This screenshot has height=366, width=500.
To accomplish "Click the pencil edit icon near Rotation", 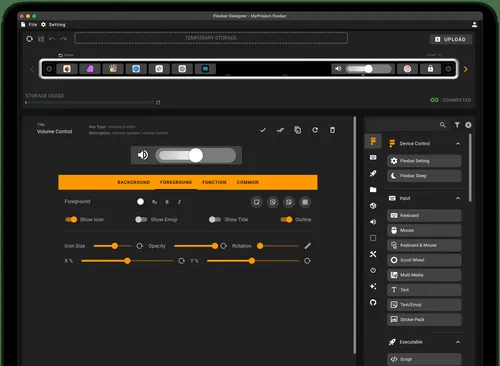I will click(x=308, y=246).
